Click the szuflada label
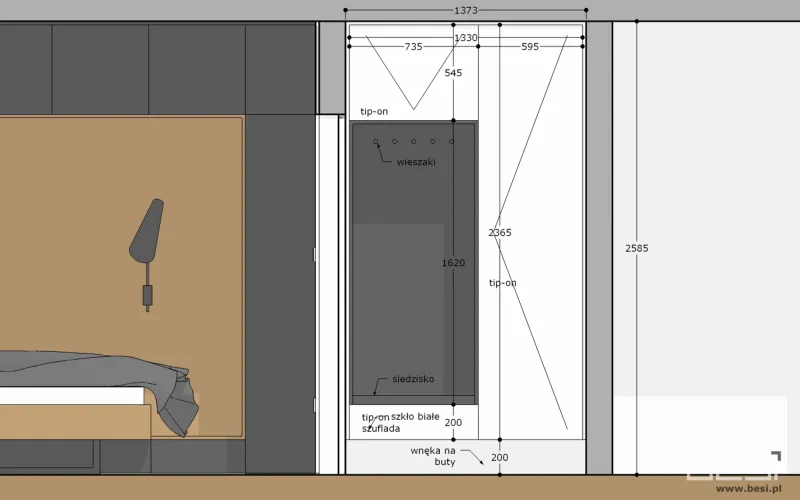Image resolution: width=800 pixels, height=500 pixels. tap(381, 429)
